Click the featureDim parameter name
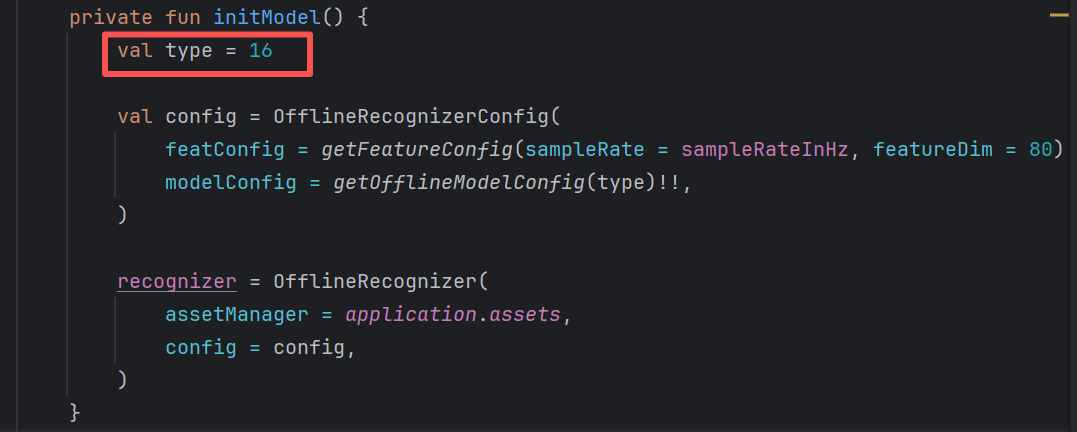Screen dimensions: 1077x432 point(933,149)
